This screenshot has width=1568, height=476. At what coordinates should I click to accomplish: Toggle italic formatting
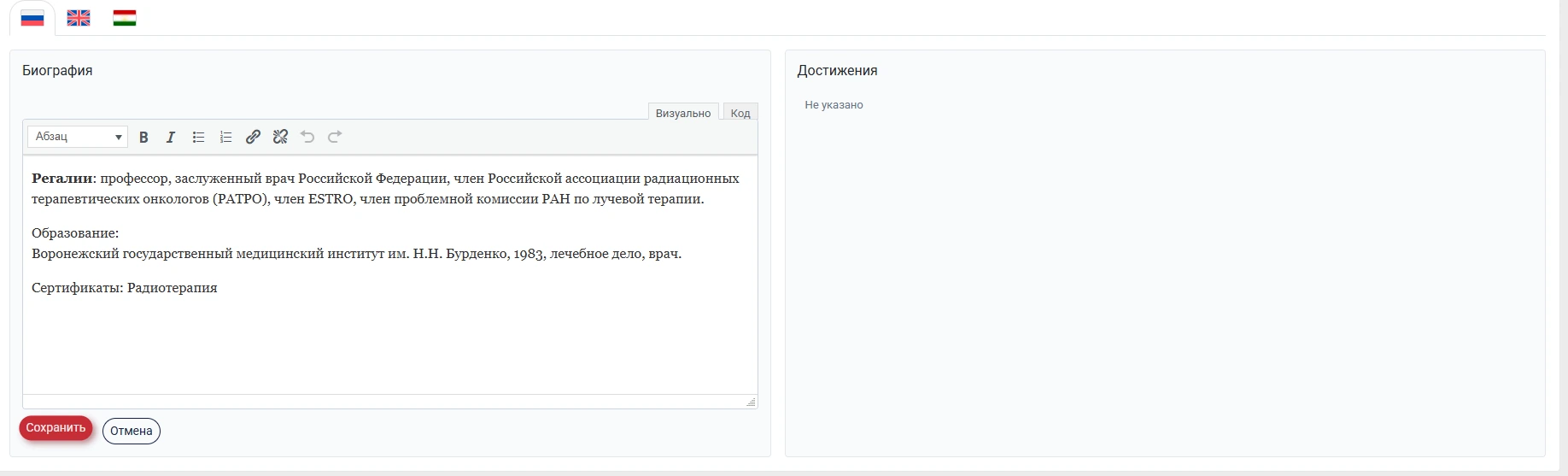171,137
